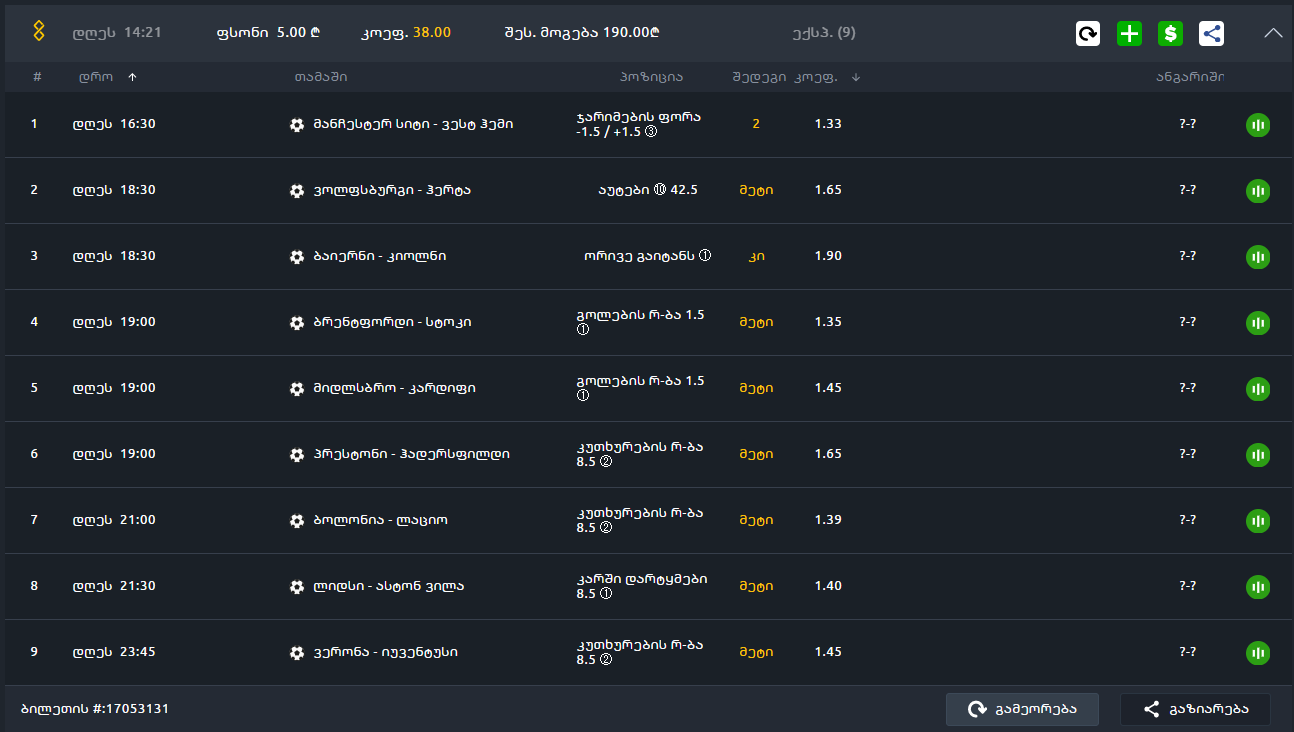Screen dimensions: 1294x732
Task: Click match name მიდლსბრო - კარდიფი
Action: (x=394, y=388)
